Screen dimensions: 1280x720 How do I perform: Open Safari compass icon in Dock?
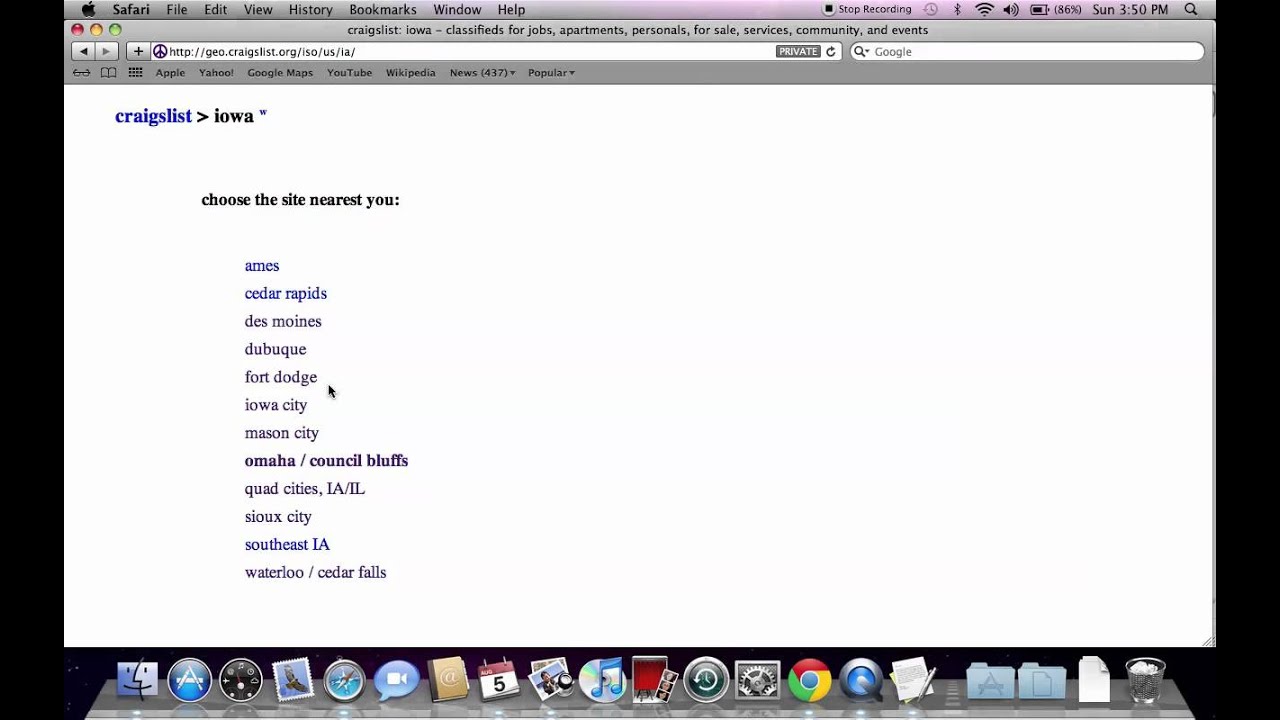pos(344,680)
